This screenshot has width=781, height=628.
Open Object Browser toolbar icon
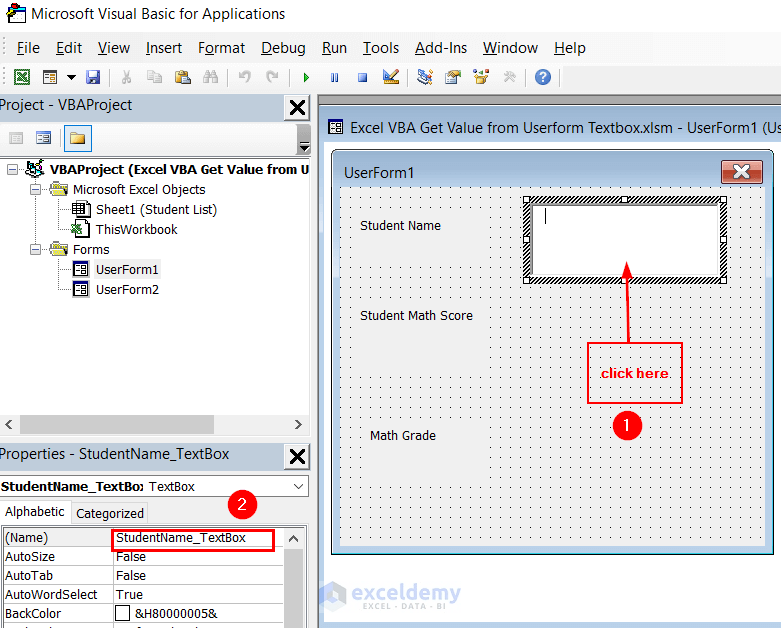pos(481,77)
